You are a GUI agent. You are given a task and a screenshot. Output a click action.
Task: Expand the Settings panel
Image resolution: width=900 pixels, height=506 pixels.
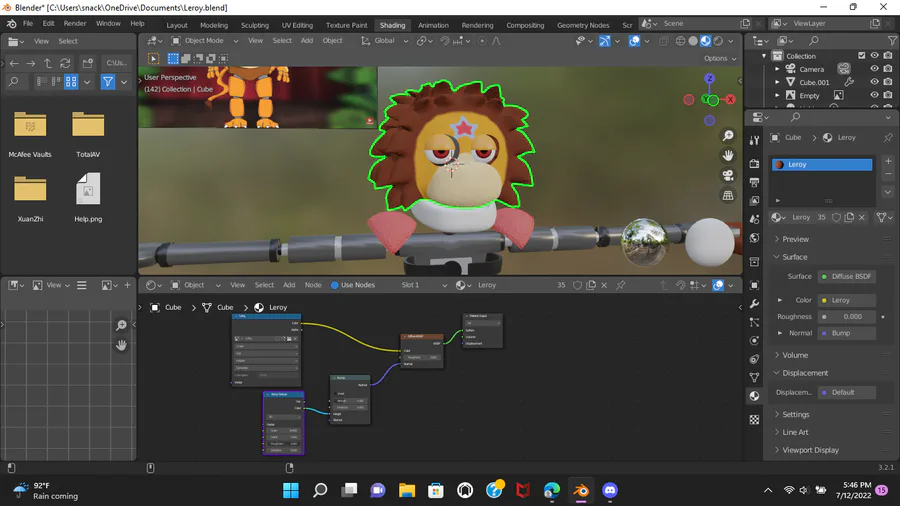coord(796,414)
